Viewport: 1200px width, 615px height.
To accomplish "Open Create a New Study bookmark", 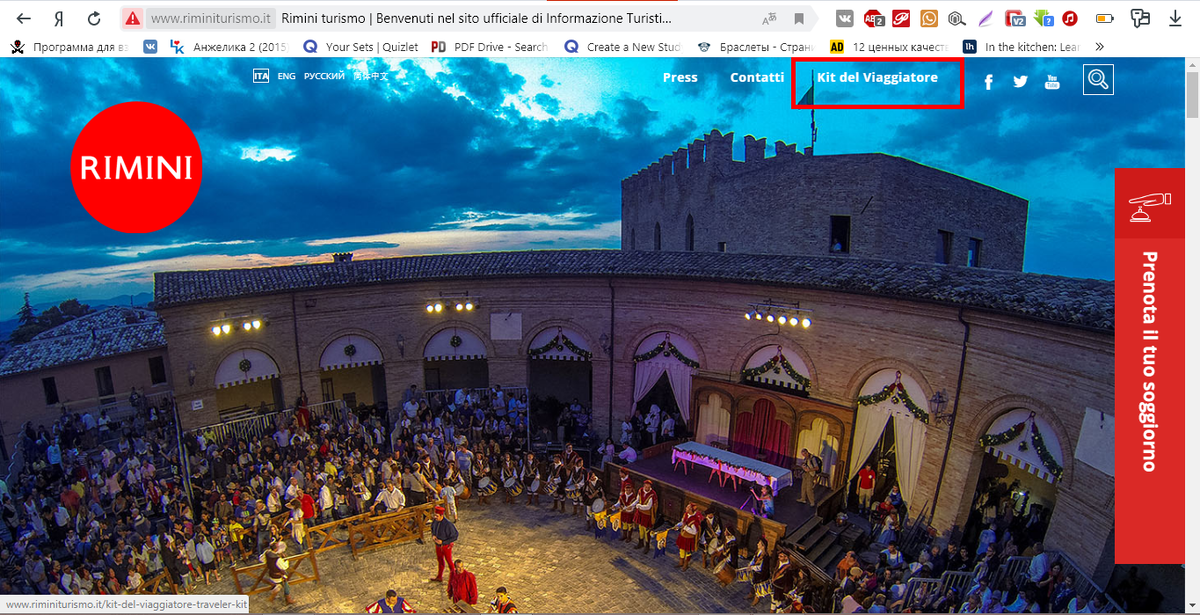I will coord(622,46).
